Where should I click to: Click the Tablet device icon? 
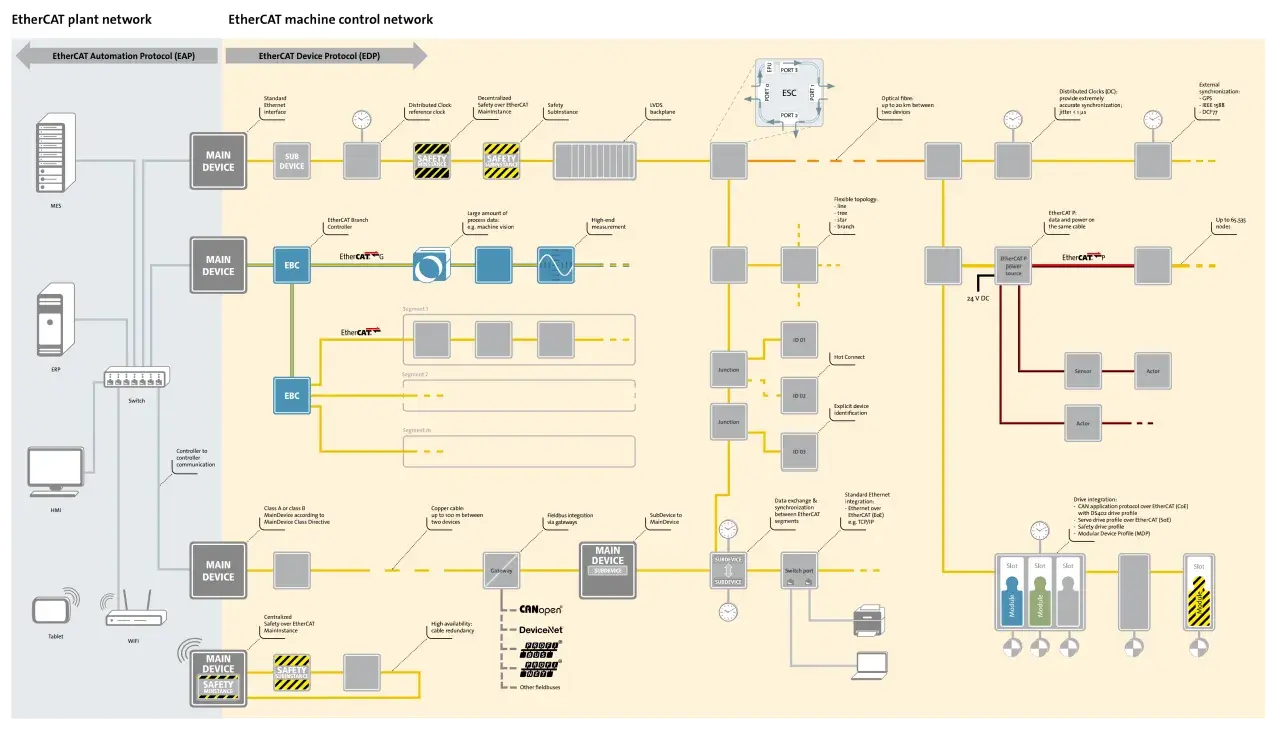pyautogui.click(x=56, y=610)
